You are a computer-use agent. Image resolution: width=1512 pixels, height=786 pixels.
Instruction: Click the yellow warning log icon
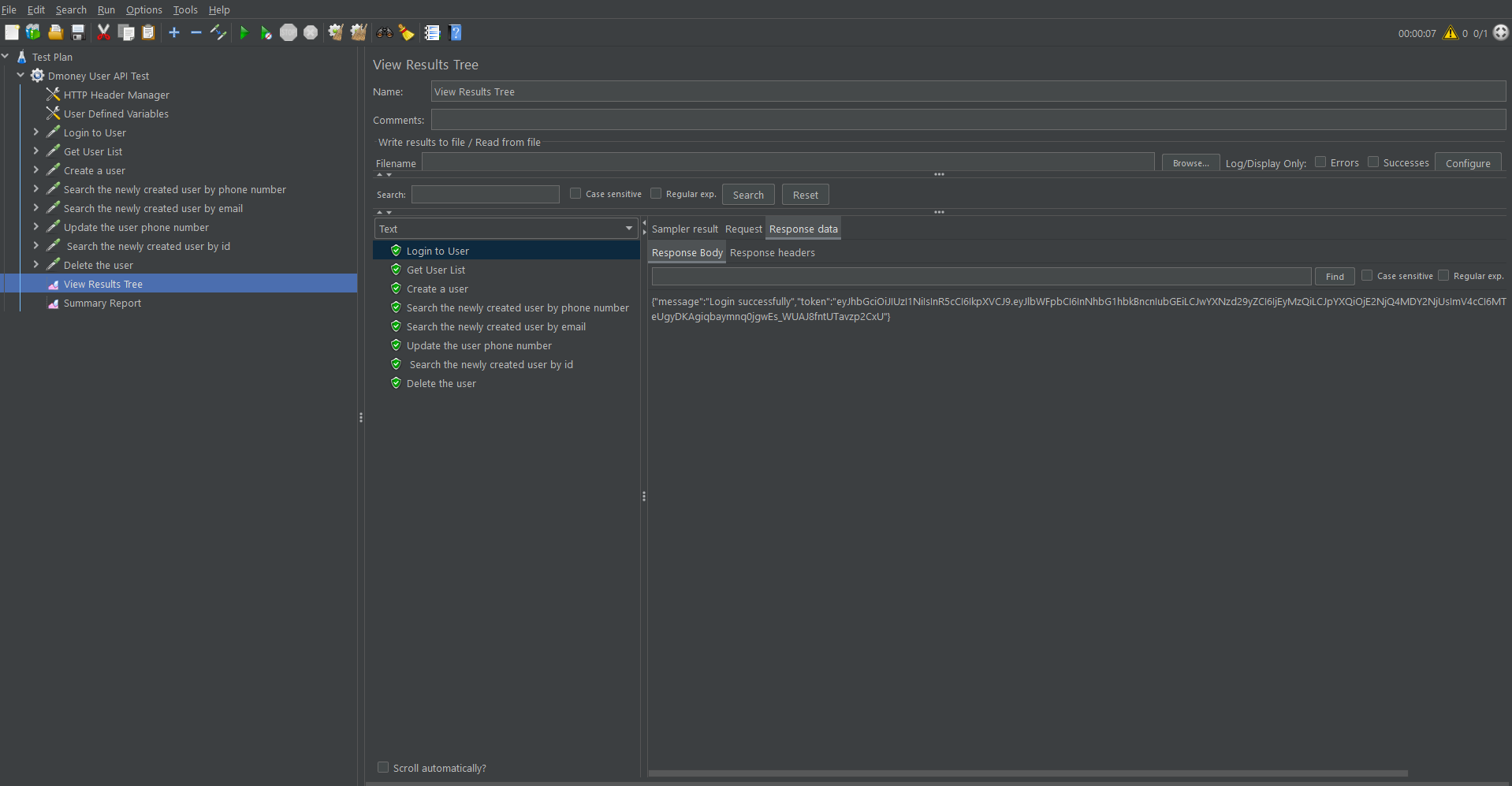click(1451, 33)
